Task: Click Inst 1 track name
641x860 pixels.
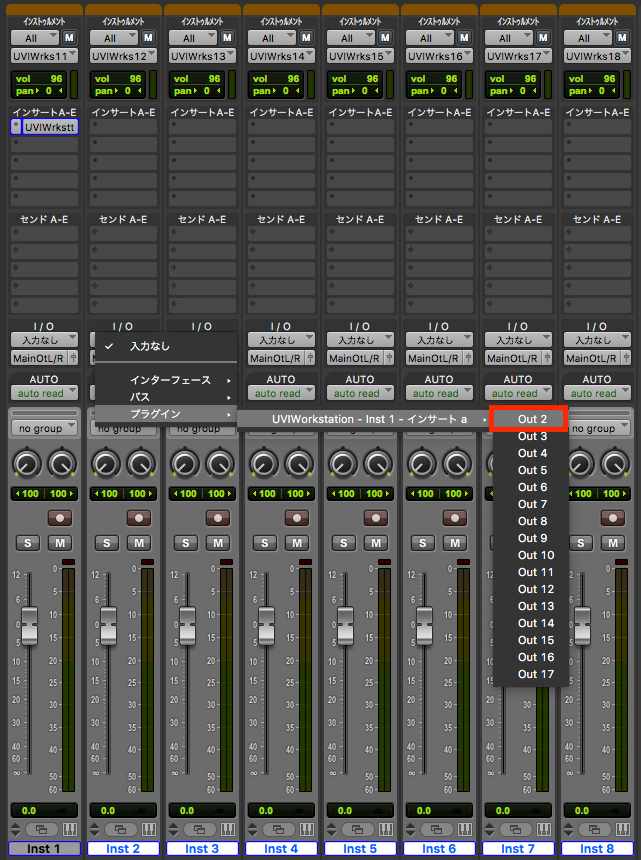Action: (x=44, y=848)
